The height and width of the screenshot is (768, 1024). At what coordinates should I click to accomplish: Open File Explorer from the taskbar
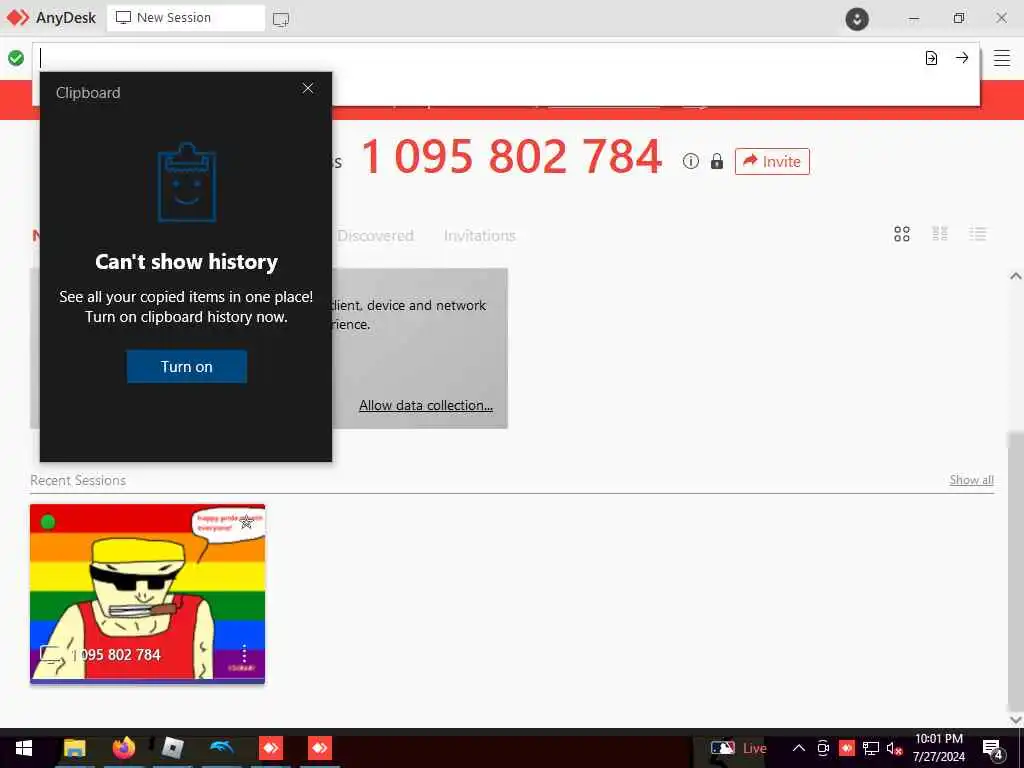click(x=74, y=748)
